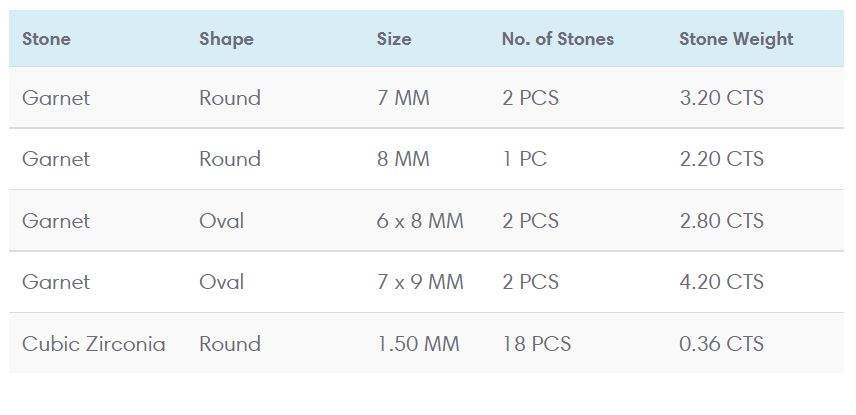Click Garnet in the 8 MM row
856x415 pixels.
click(x=56, y=159)
